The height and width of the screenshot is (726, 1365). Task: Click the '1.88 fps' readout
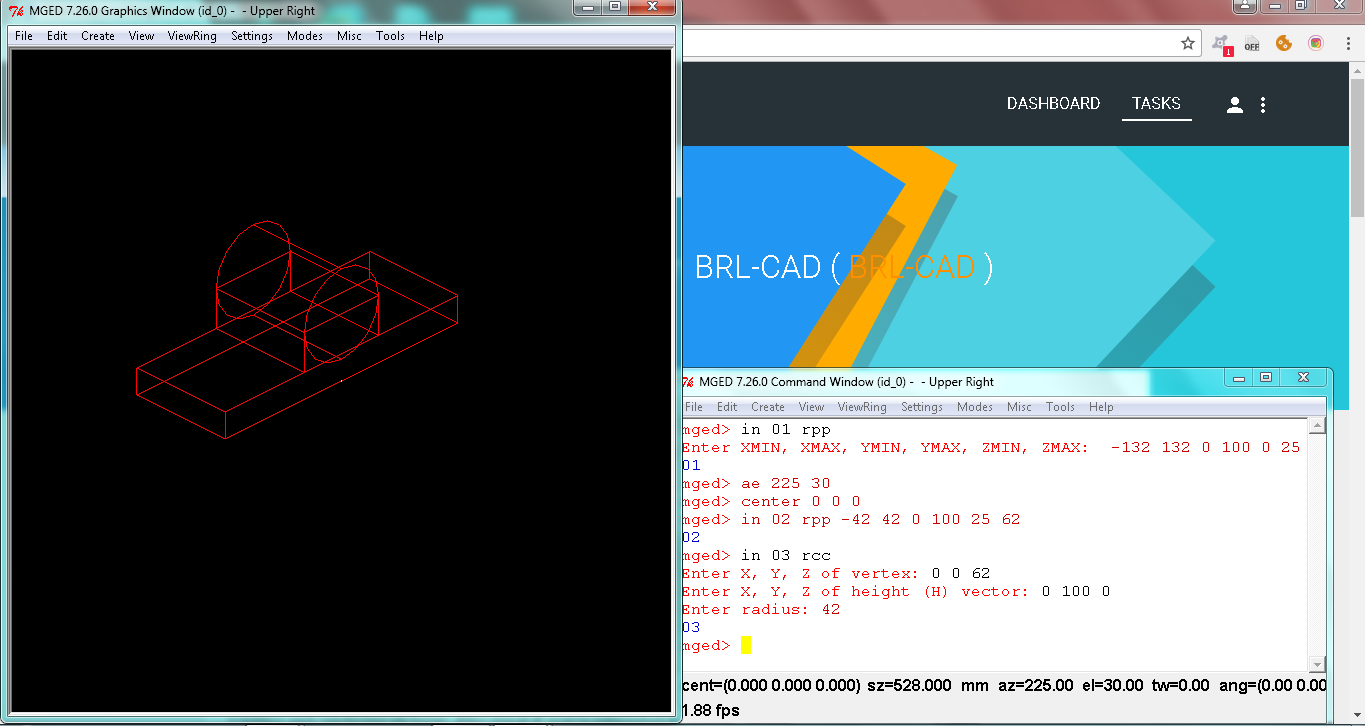click(x=710, y=711)
